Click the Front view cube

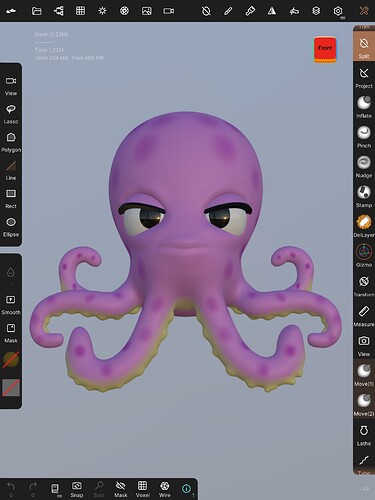coord(325,50)
